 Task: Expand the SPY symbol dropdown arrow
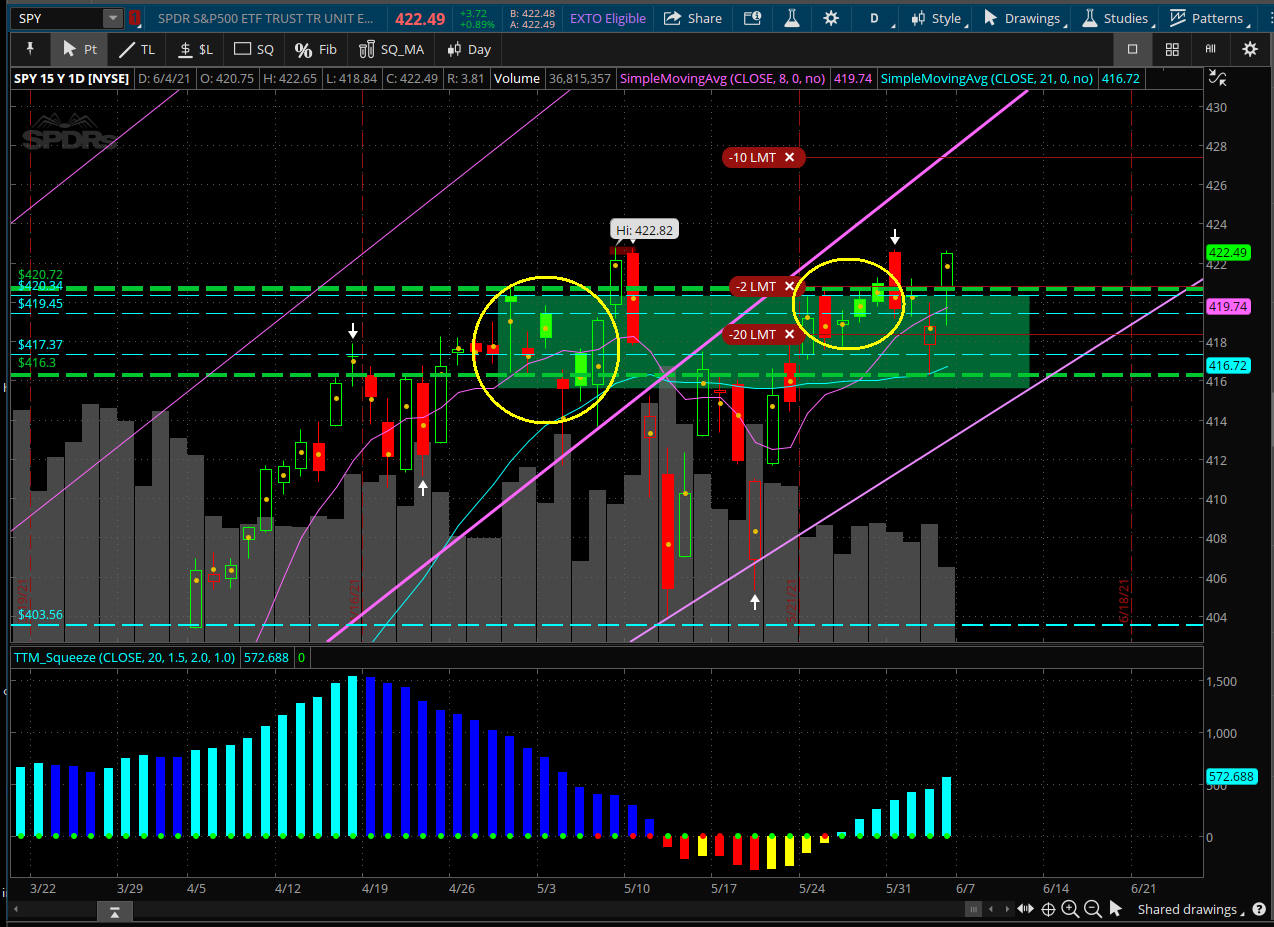tap(113, 18)
